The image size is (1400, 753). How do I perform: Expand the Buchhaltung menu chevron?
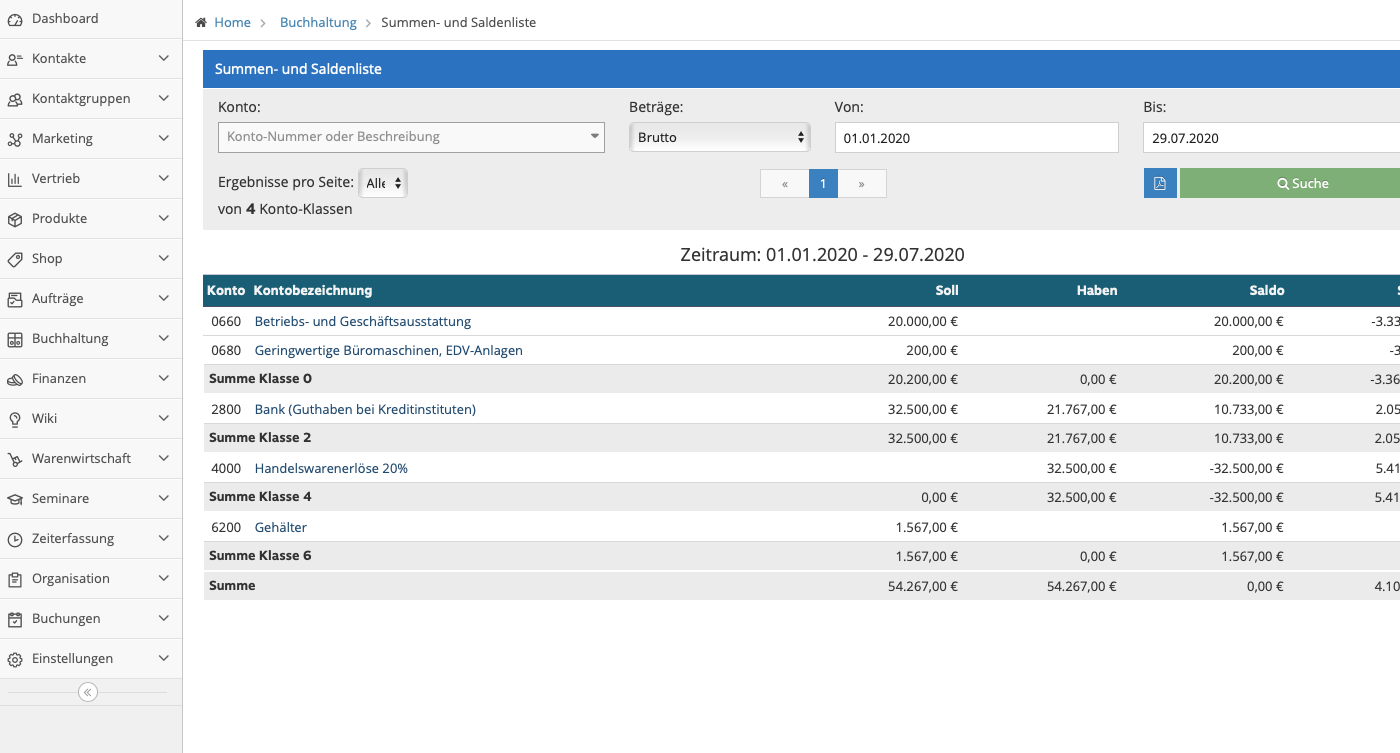[x=164, y=339]
